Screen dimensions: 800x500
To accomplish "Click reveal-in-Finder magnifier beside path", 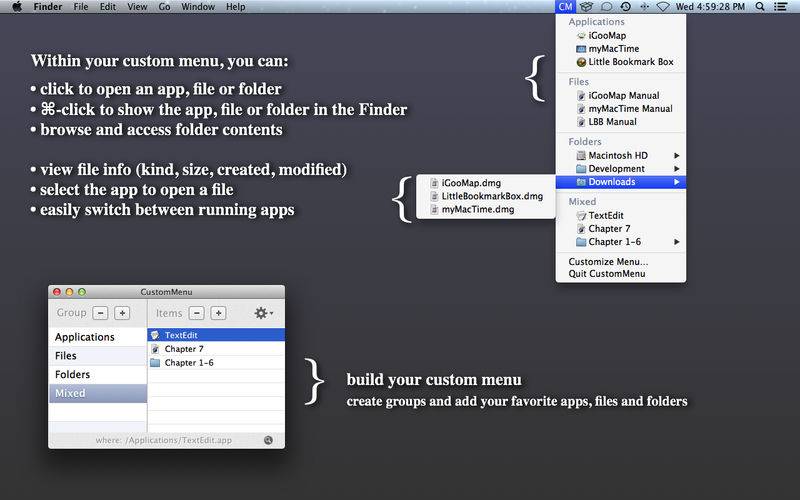I will click(x=268, y=440).
